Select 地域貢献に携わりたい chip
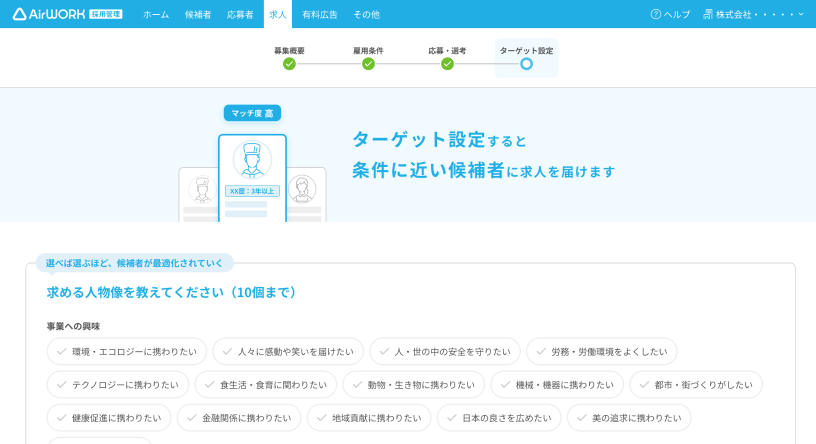This screenshot has height=444, width=816. [x=369, y=418]
